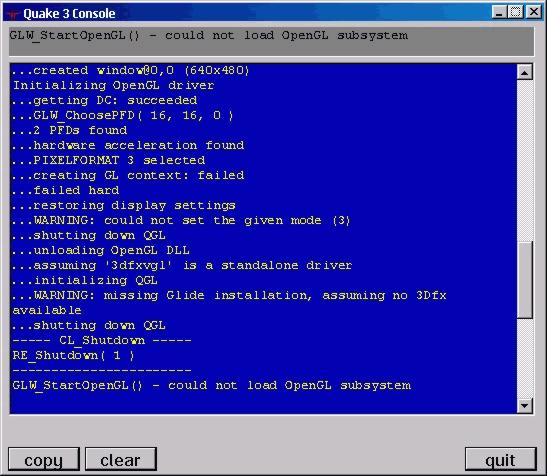The height and width of the screenshot is (476, 547).
Task: Click the 'RE_Shutdown( 1 )' line
Action: [73, 355]
